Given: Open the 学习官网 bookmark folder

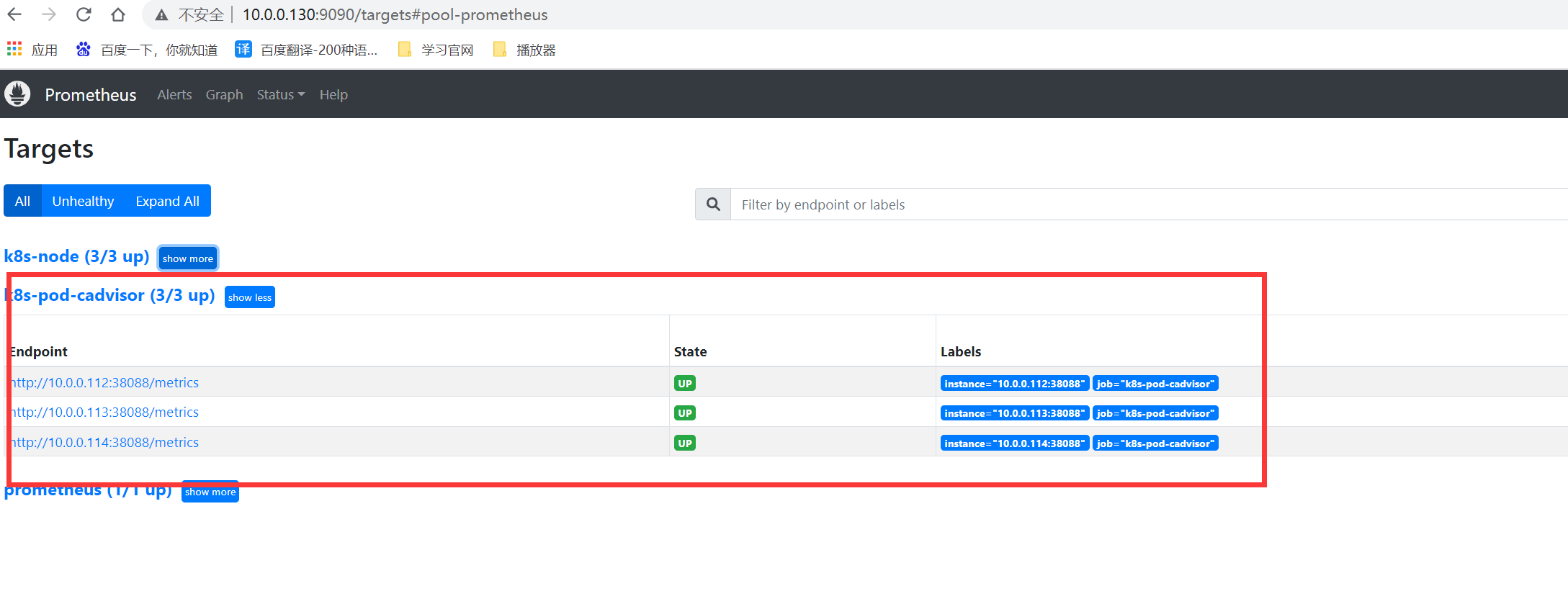Looking at the screenshot, I should (x=436, y=50).
